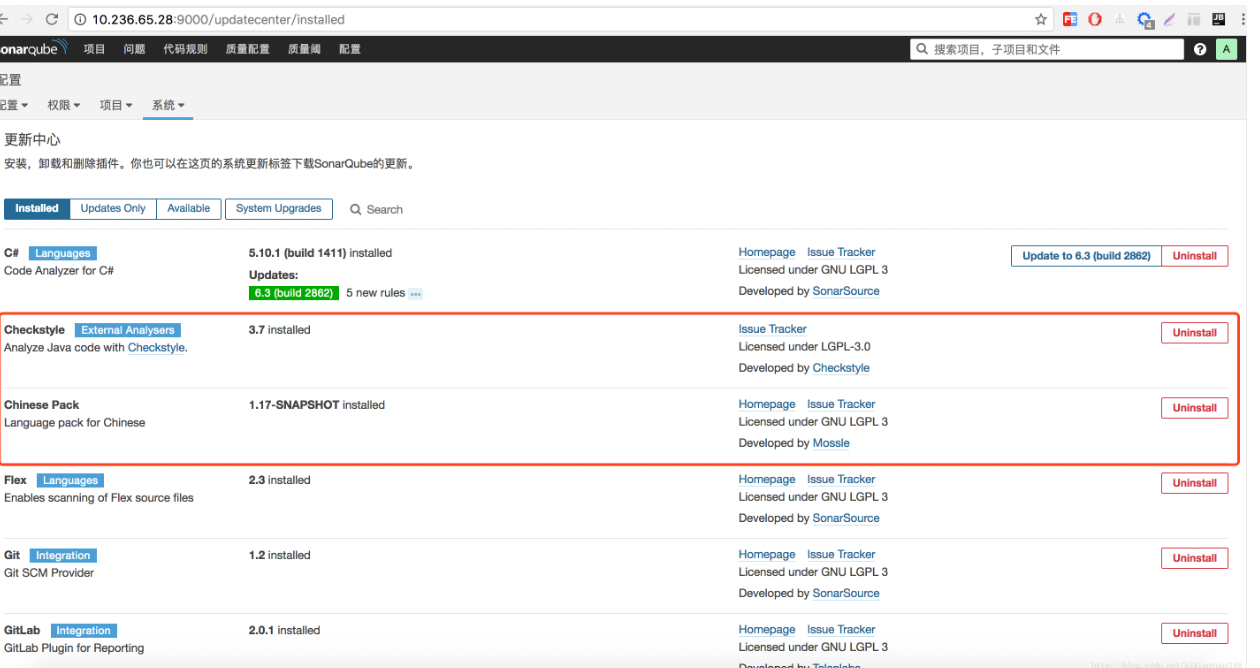Click the External Analysers category tag
This screenshot has height=668, width=1260.
click(x=128, y=330)
